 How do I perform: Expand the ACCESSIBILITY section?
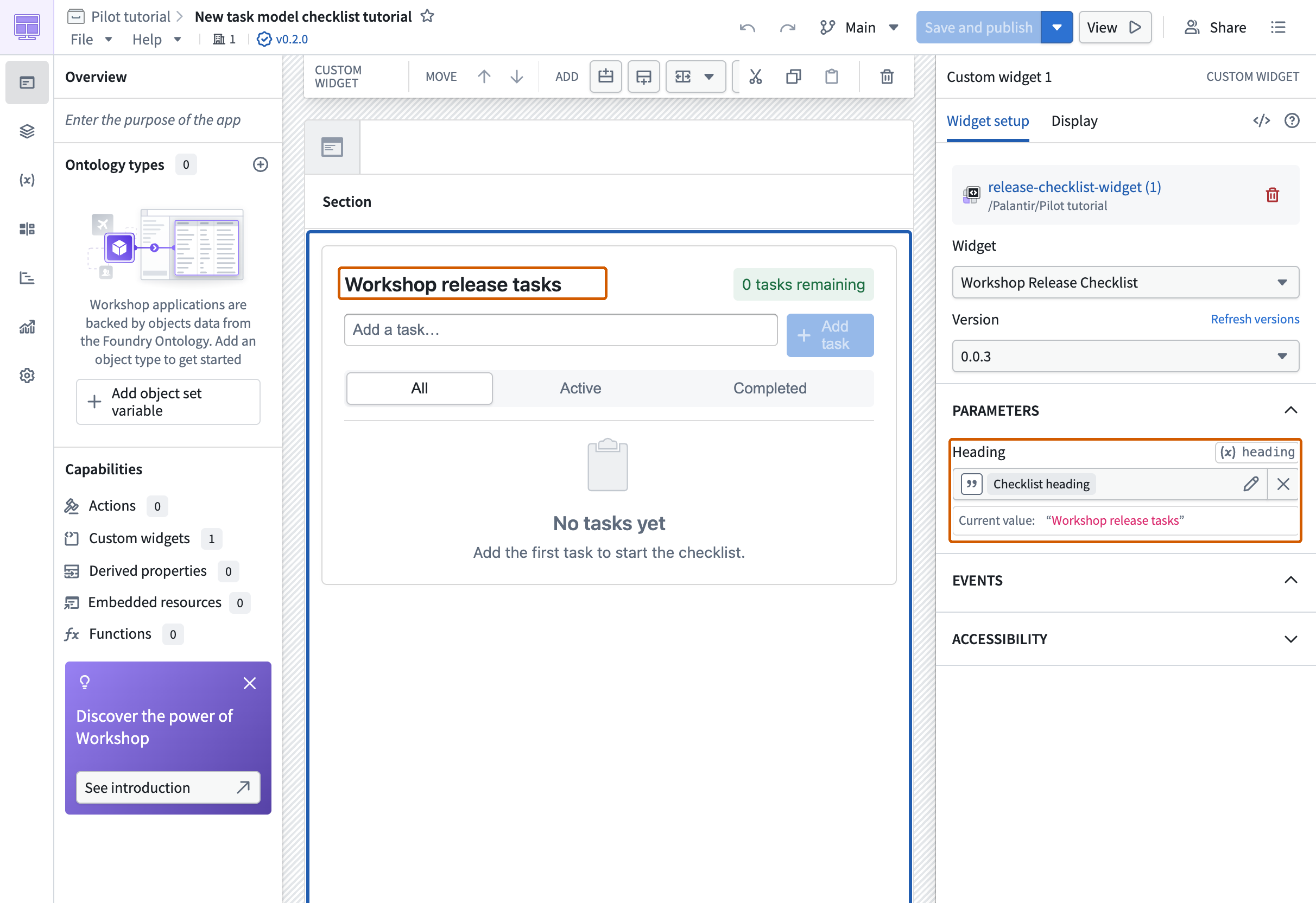pyautogui.click(x=1290, y=639)
